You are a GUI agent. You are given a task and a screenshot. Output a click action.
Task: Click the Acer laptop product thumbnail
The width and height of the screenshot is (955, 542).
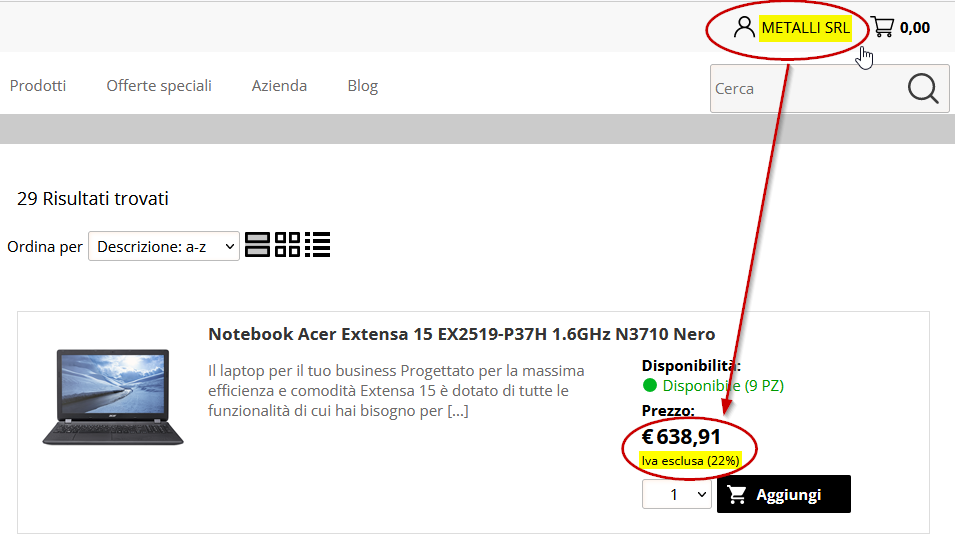(113, 396)
